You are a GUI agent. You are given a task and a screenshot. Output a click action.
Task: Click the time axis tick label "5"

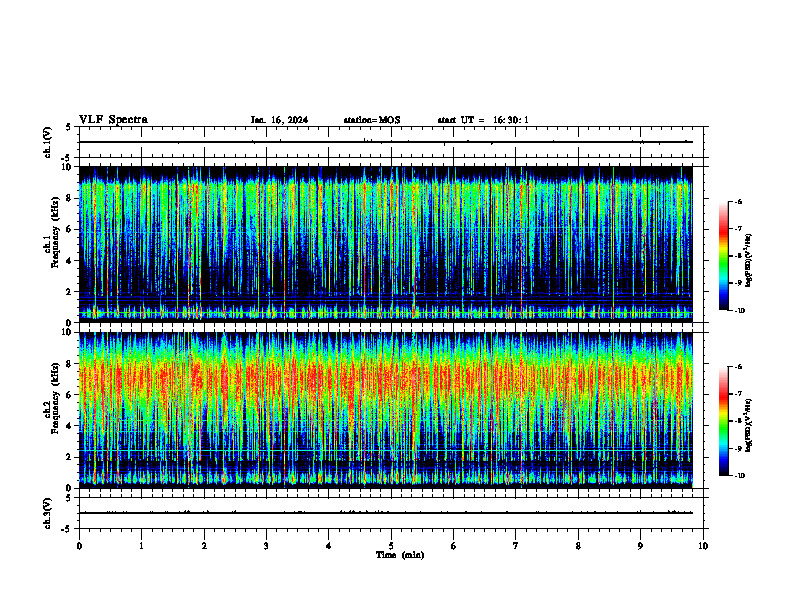(x=391, y=546)
